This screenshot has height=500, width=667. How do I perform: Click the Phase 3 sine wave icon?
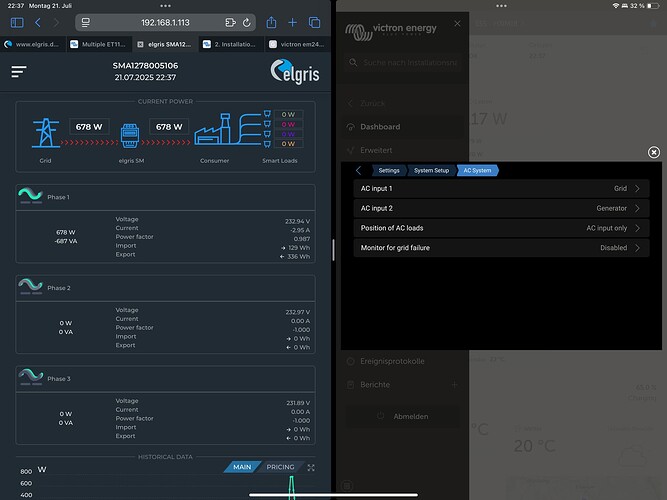point(31,377)
